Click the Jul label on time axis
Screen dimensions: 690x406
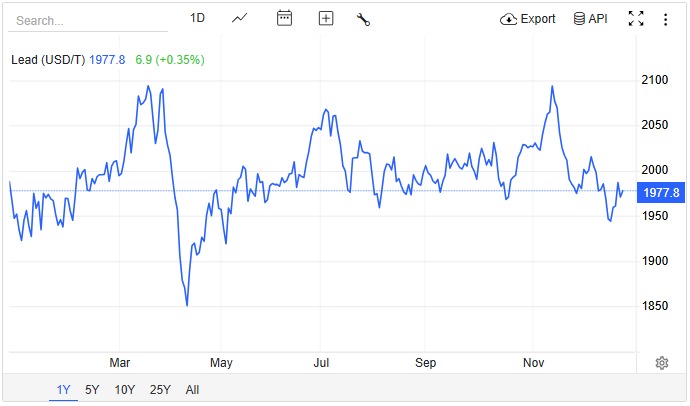click(x=322, y=362)
